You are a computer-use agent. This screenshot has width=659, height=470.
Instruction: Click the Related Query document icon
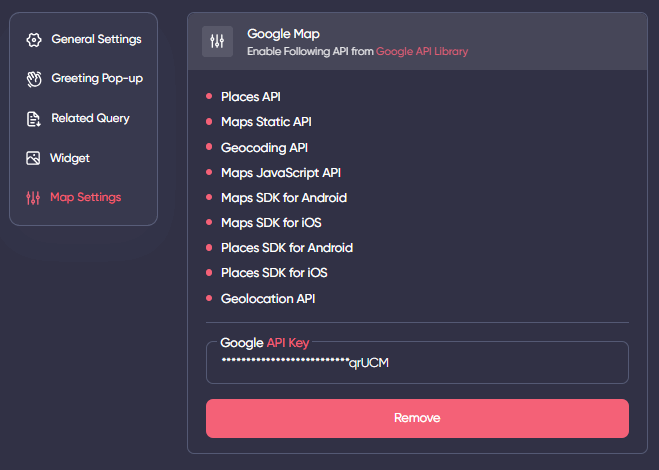[x=34, y=119]
